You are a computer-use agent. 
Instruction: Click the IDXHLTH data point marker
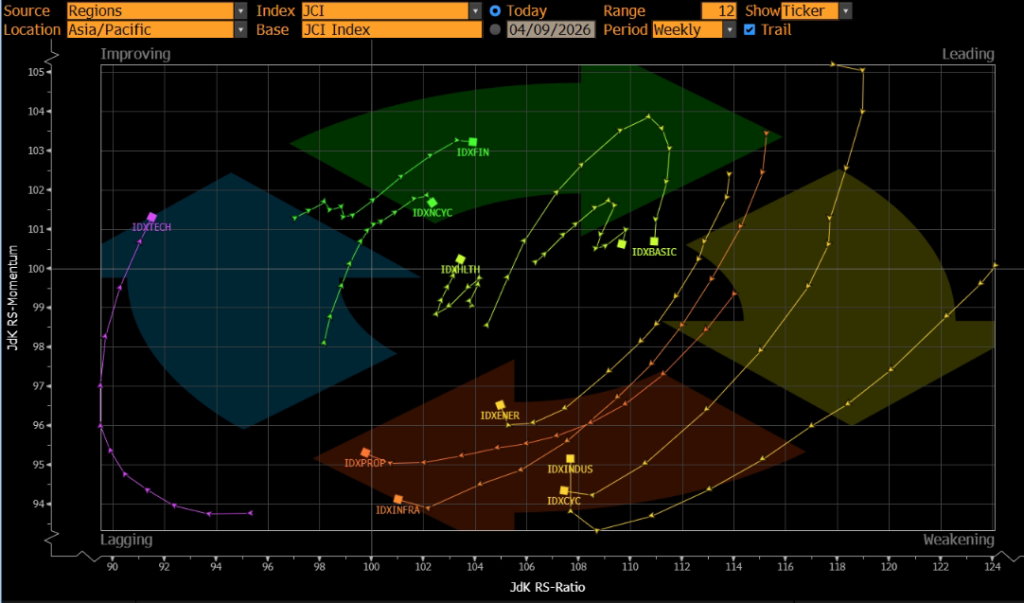460,259
